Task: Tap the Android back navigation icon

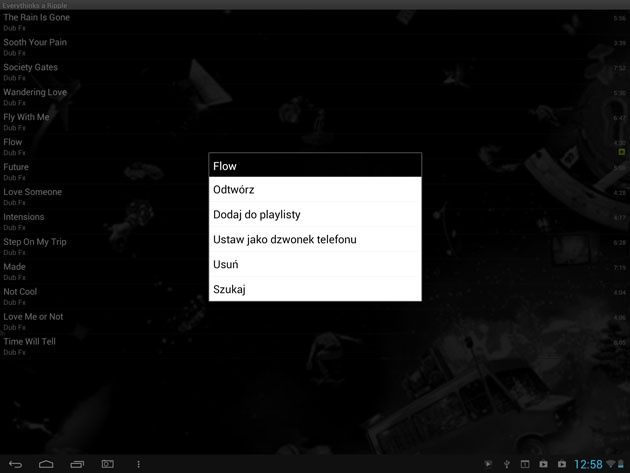Action: pos(15,465)
